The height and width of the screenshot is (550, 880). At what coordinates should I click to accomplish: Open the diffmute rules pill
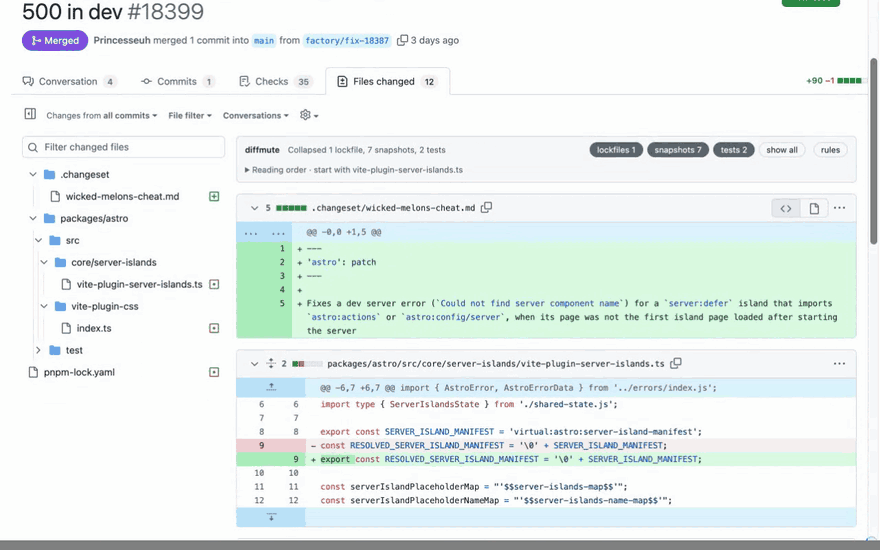tap(830, 150)
